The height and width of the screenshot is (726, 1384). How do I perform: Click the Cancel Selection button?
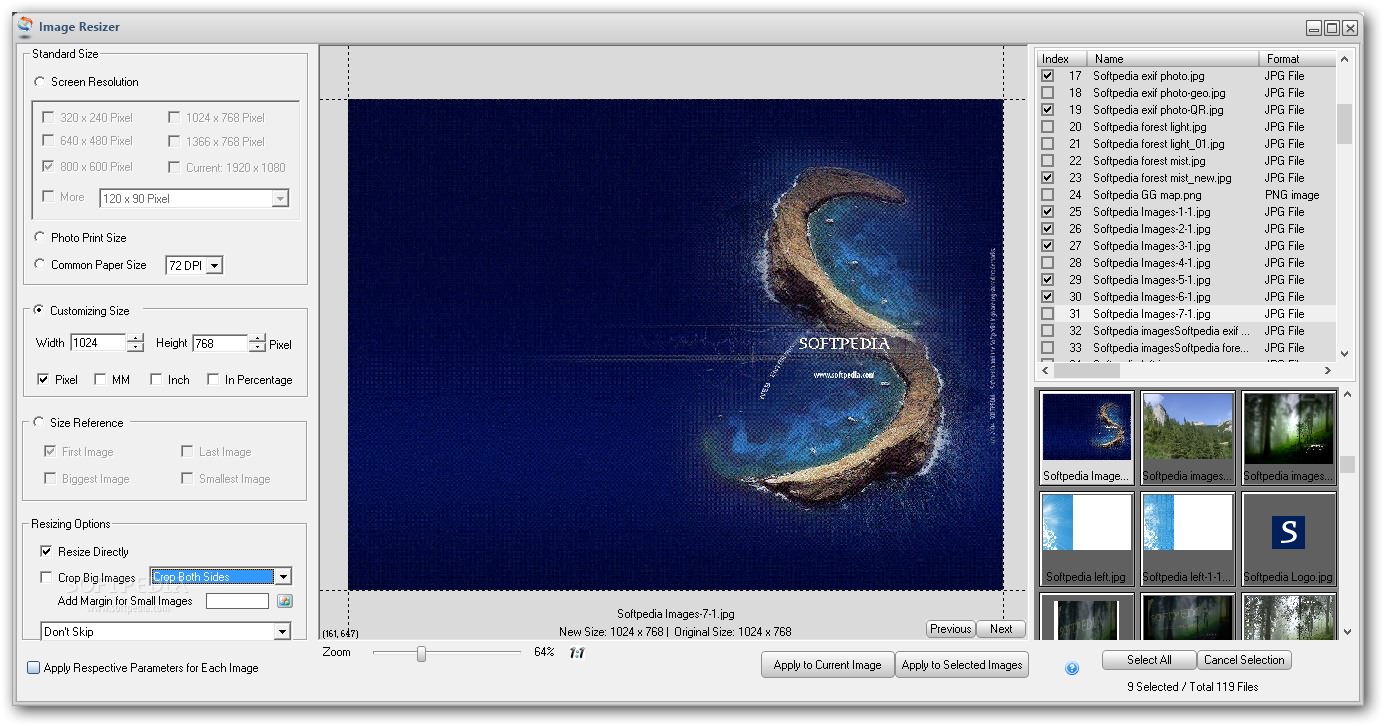click(x=1244, y=660)
